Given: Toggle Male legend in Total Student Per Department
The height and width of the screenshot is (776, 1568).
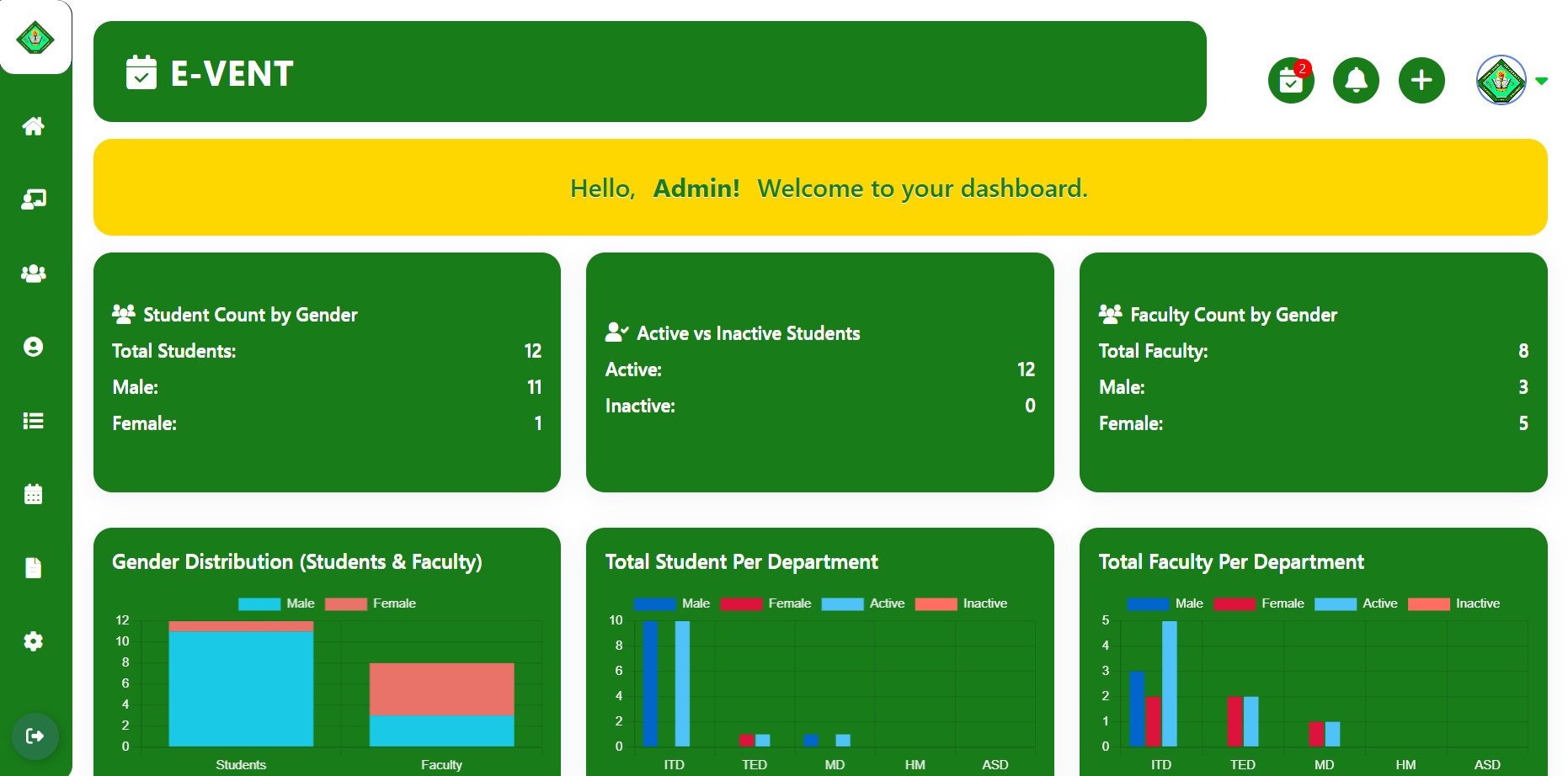Looking at the screenshot, I should pyautogui.click(x=672, y=603).
